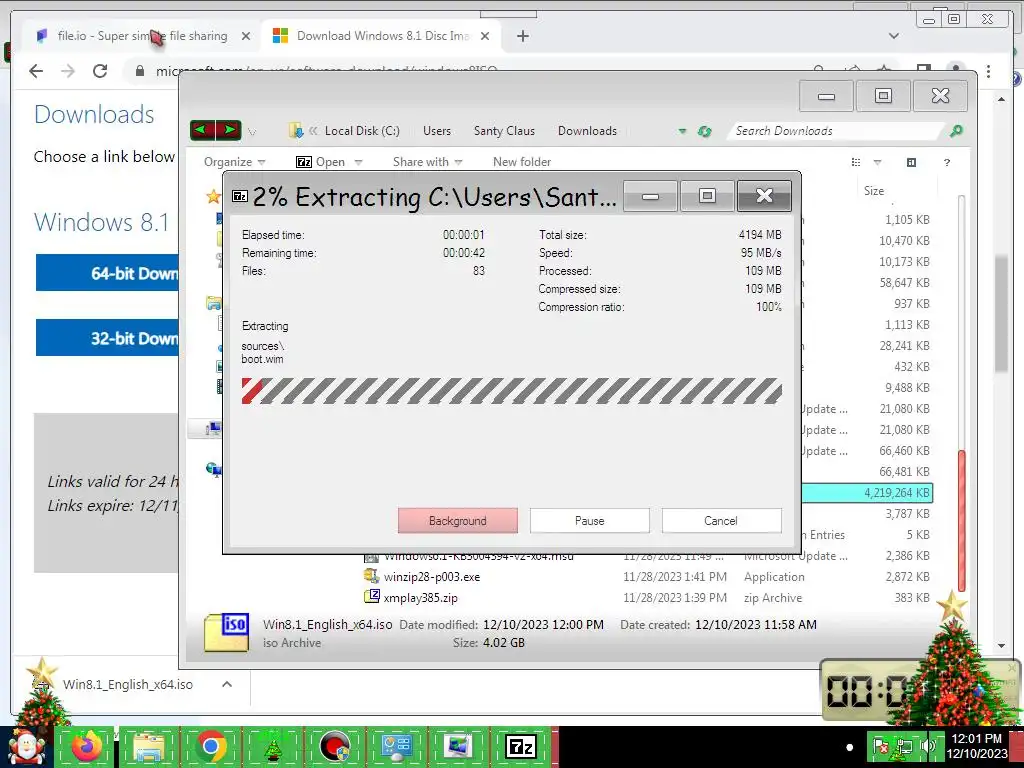
Task: Click the Open button with 7z icon
Action: click(320, 161)
